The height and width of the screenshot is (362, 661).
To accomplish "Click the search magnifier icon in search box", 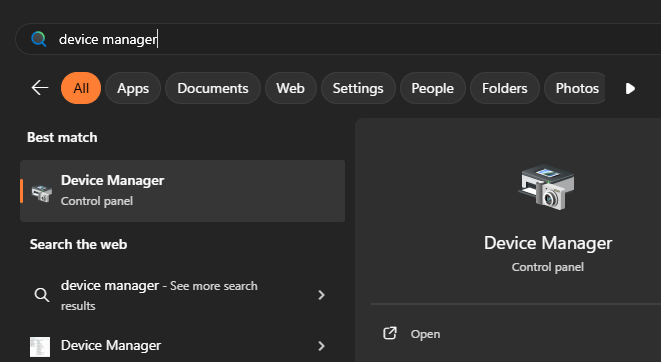I will coord(39,39).
